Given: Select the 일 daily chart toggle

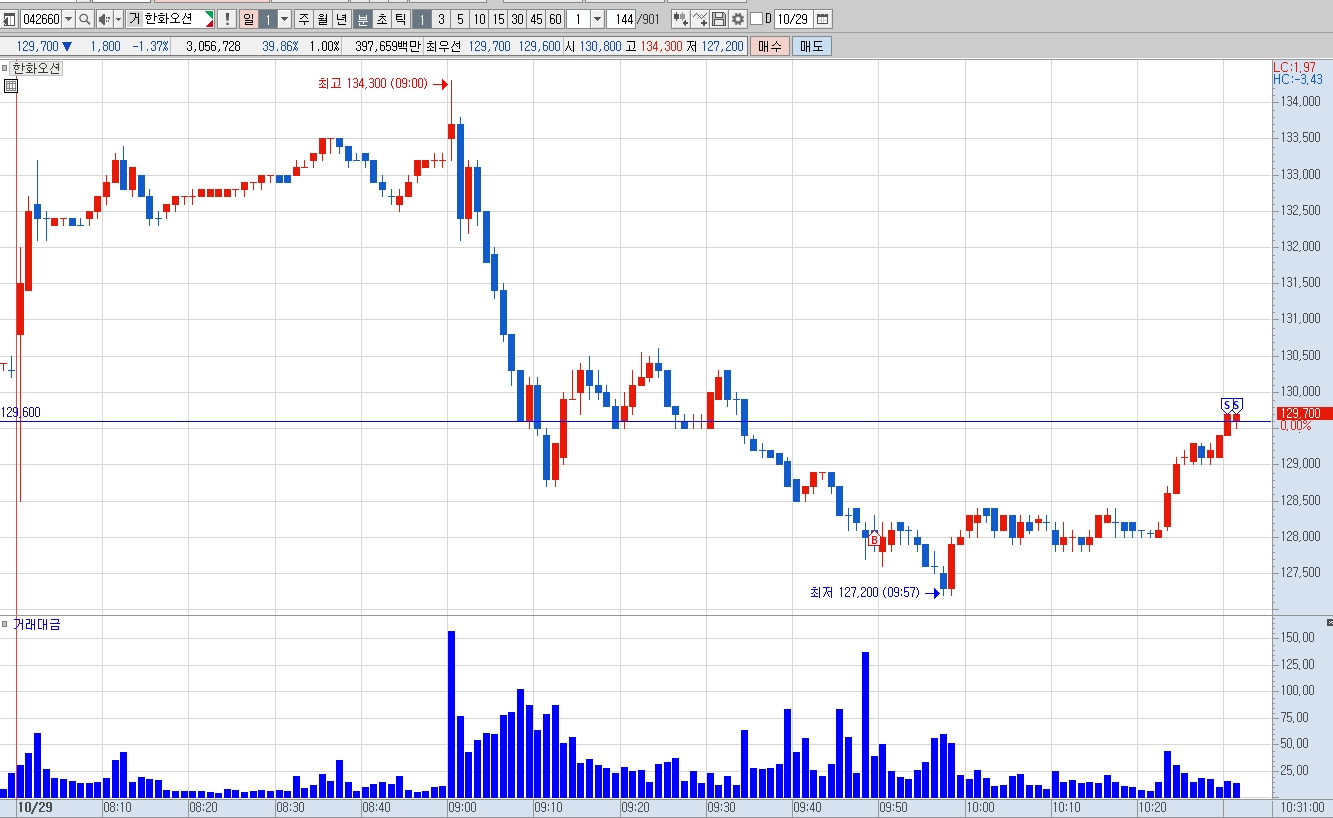Looking at the screenshot, I should pyautogui.click(x=248, y=19).
